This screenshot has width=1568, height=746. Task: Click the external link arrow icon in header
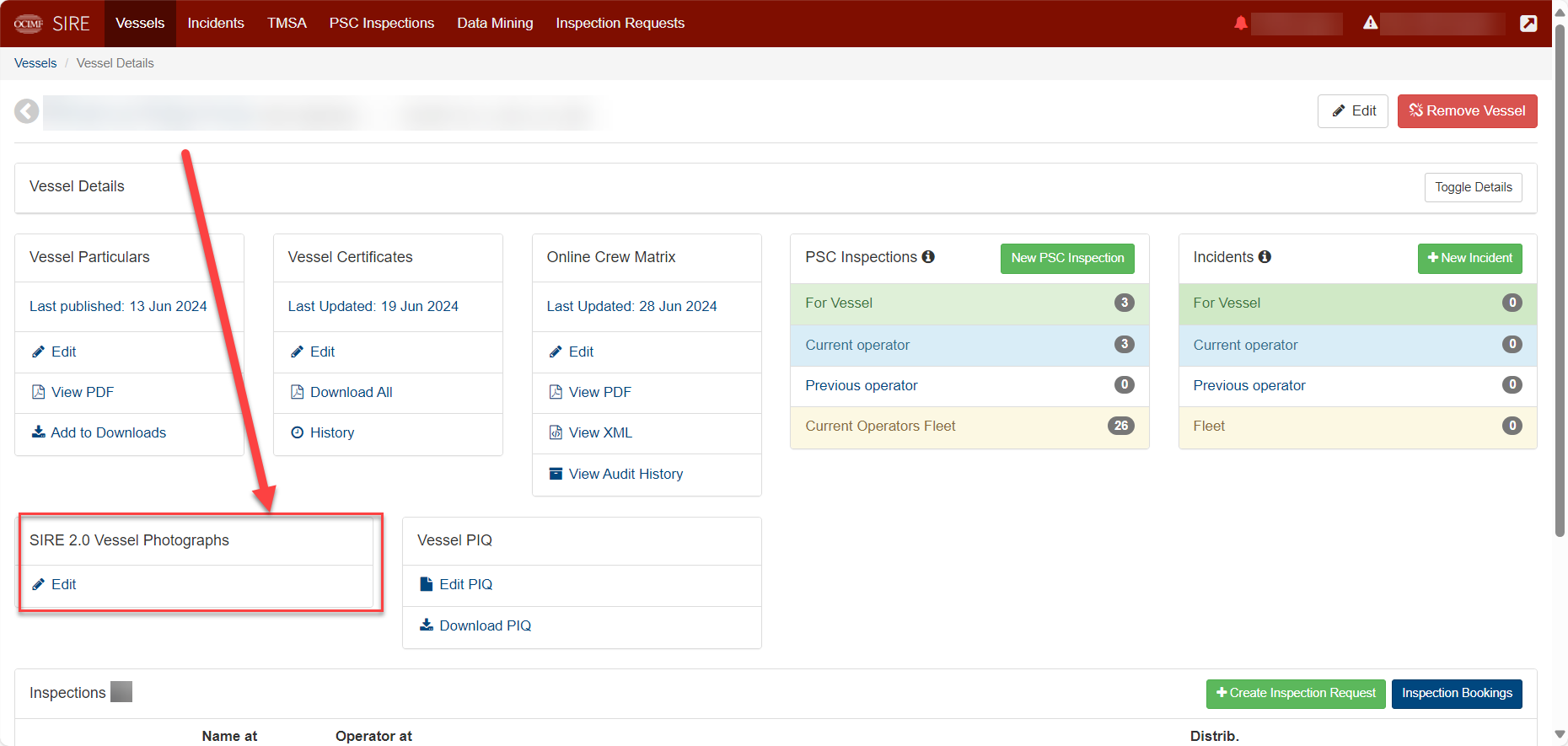[1528, 24]
